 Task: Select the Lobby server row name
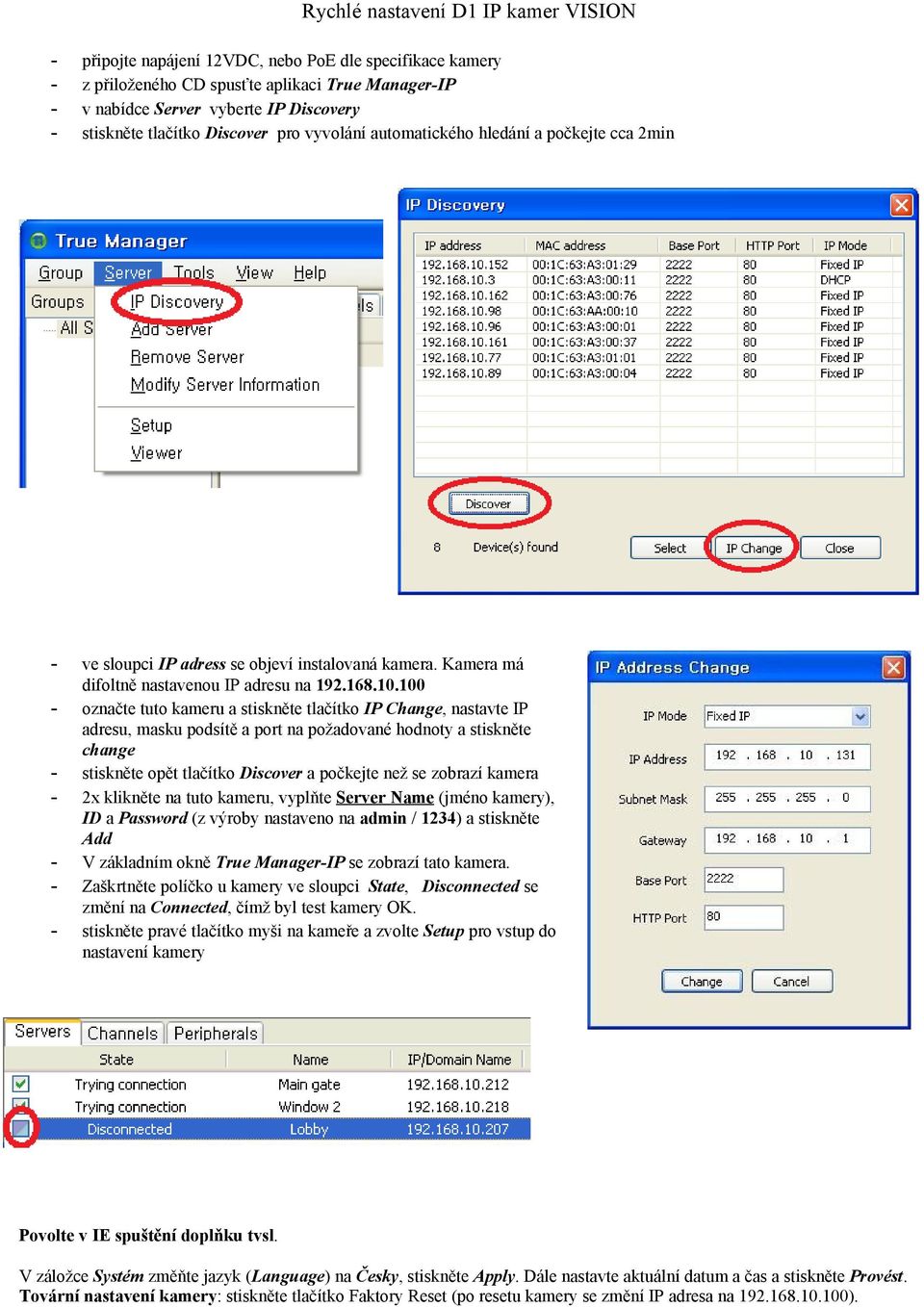point(309,1129)
